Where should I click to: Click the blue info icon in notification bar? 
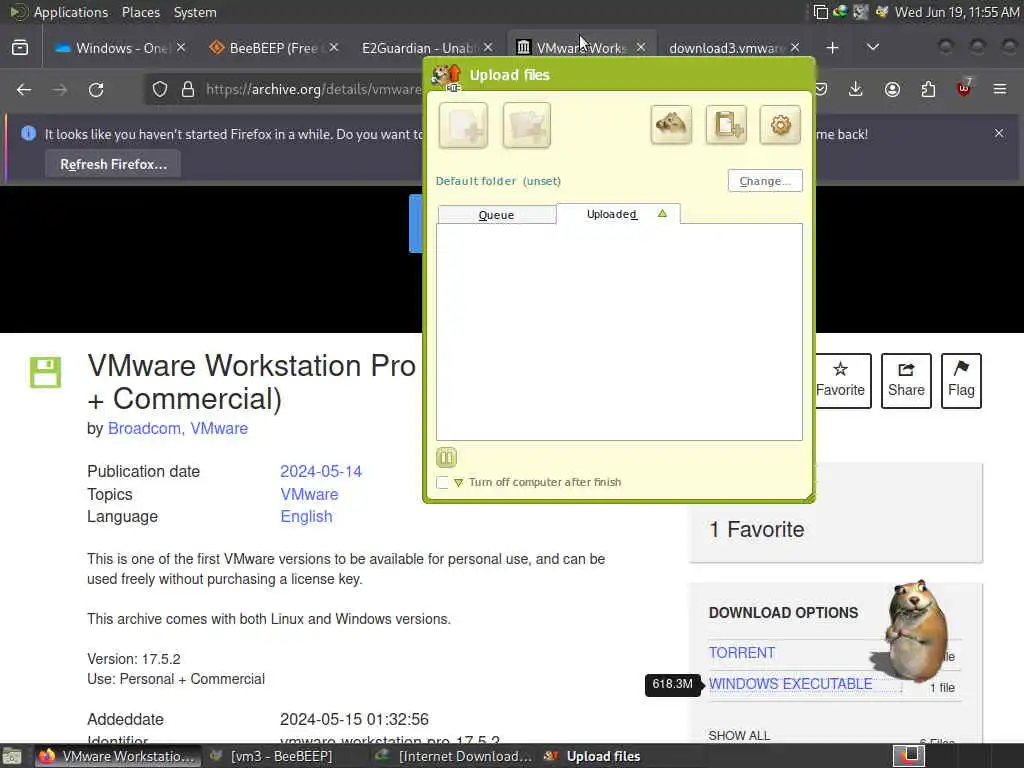tap(28, 133)
